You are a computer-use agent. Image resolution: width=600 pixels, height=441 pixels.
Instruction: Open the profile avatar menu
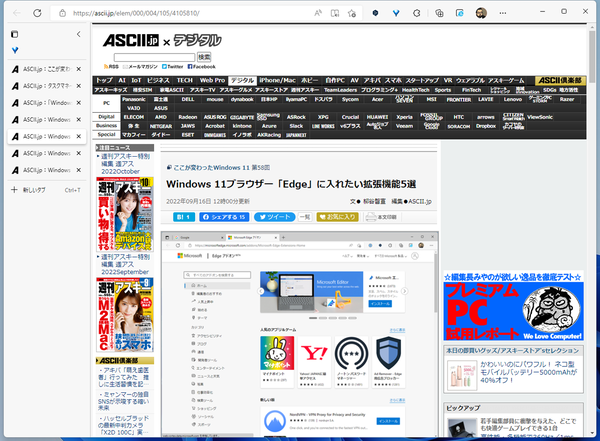[481, 13]
